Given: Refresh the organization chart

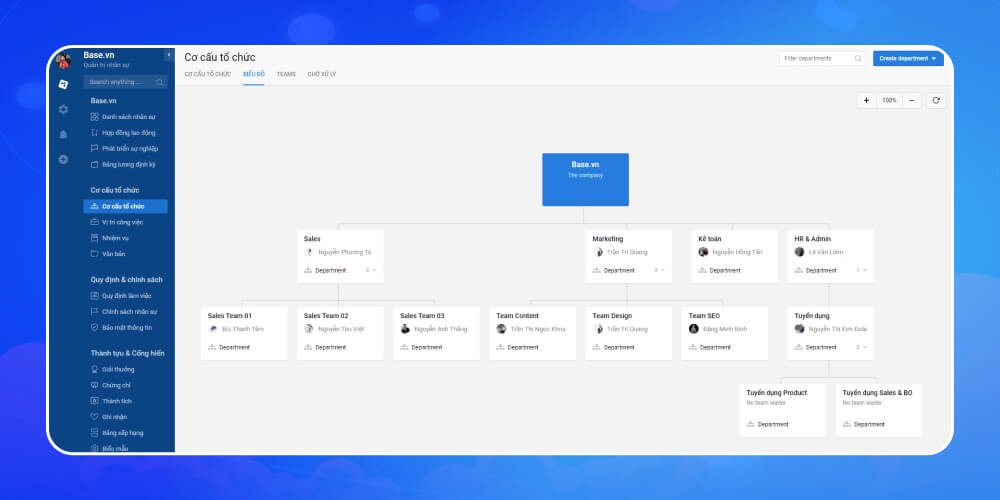Looking at the screenshot, I should [x=936, y=100].
